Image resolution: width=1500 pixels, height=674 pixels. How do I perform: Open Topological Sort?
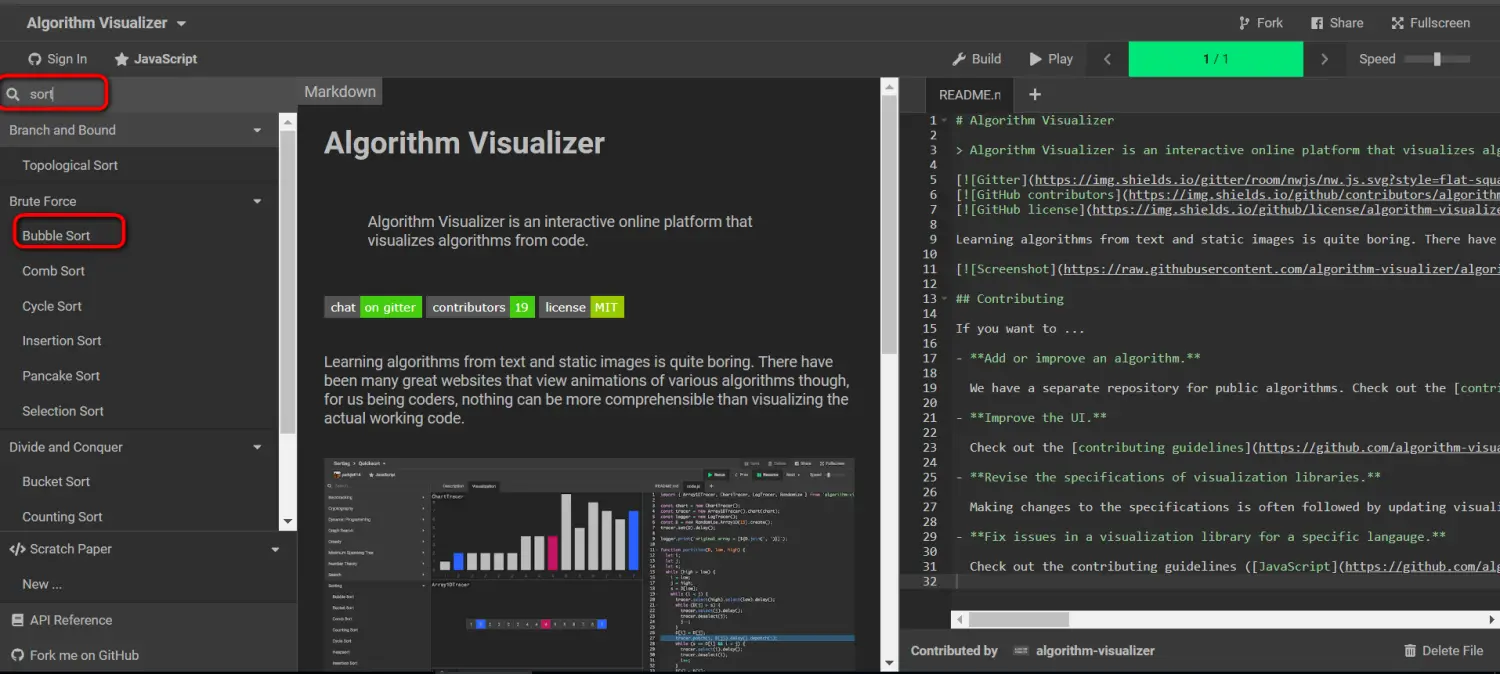(70, 165)
